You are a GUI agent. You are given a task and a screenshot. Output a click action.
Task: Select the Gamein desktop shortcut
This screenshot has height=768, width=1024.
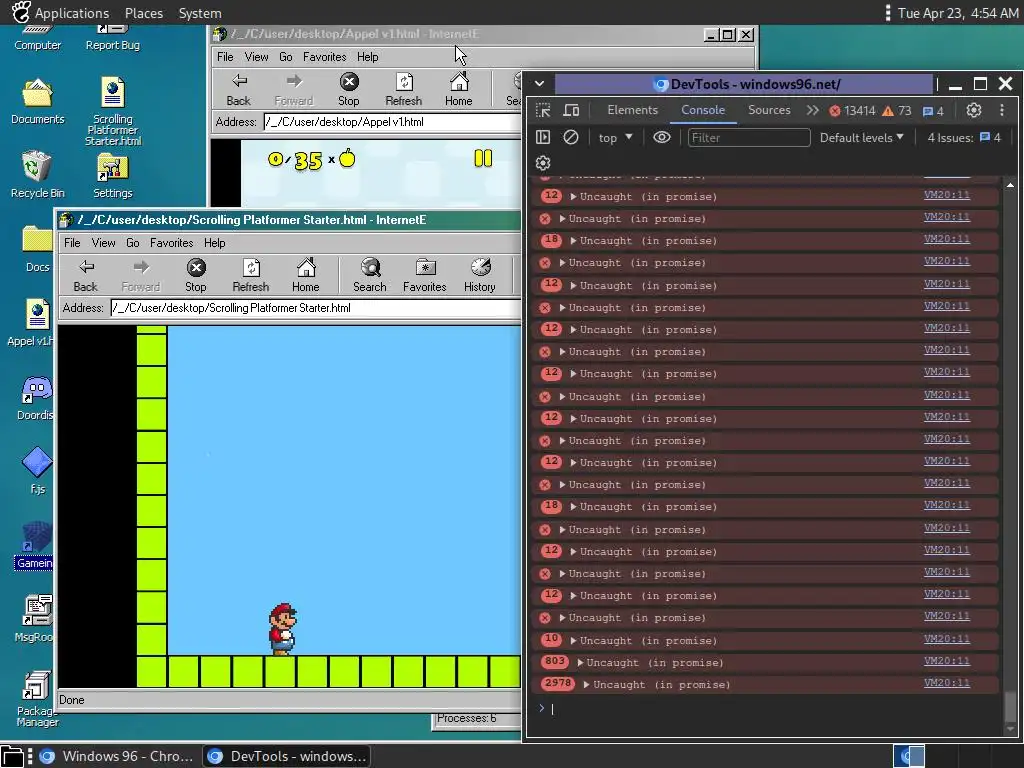coord(34,546)
